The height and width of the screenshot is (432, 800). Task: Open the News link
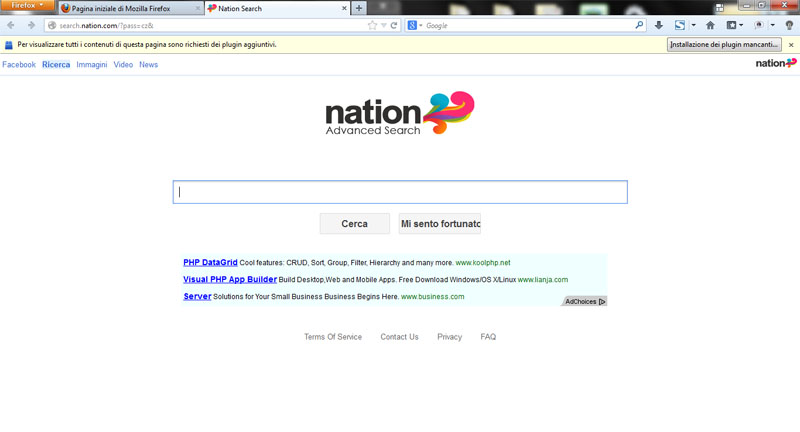point(148,65)
